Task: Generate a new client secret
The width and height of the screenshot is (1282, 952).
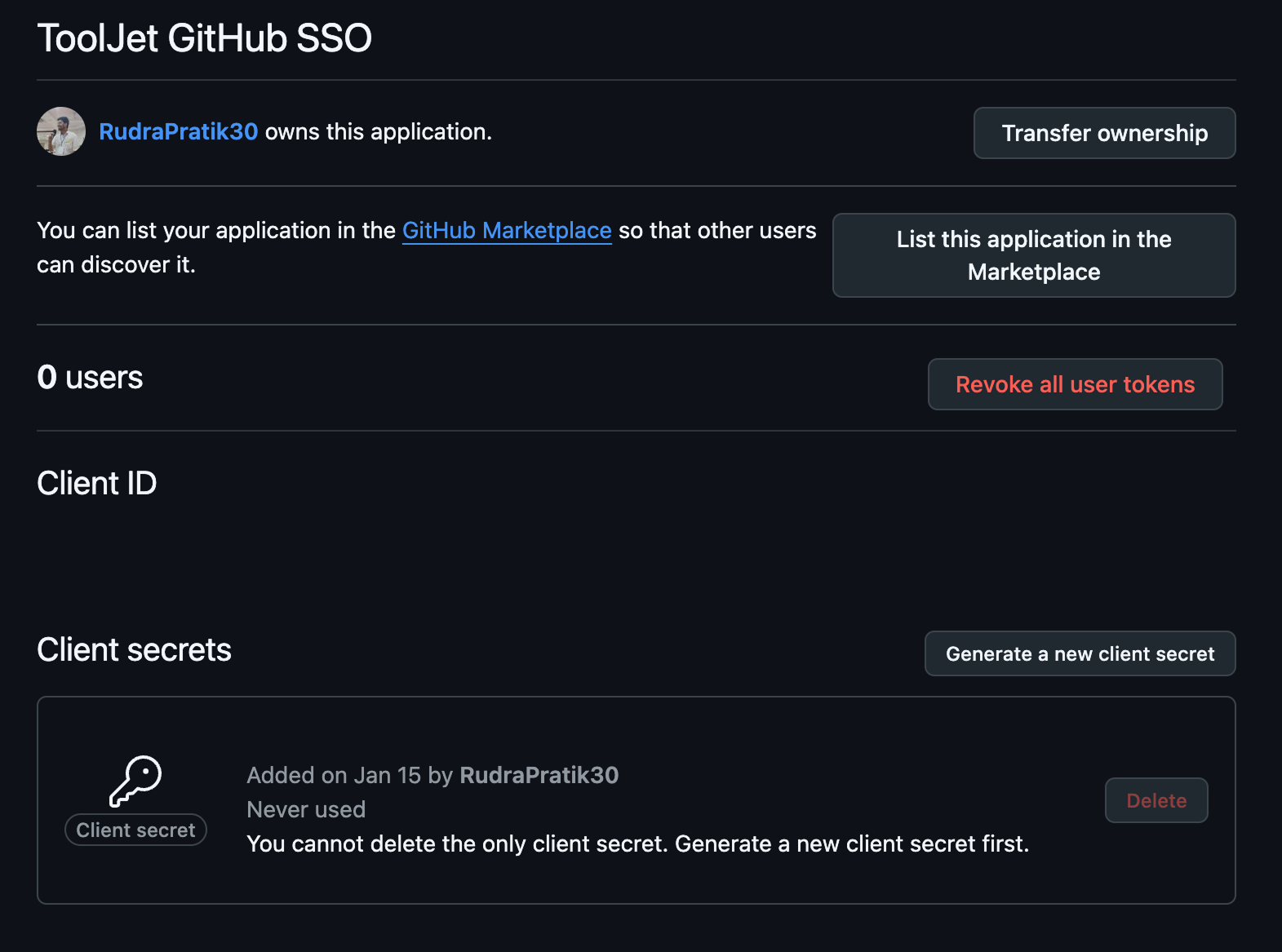Action: tap(1079, 654)
